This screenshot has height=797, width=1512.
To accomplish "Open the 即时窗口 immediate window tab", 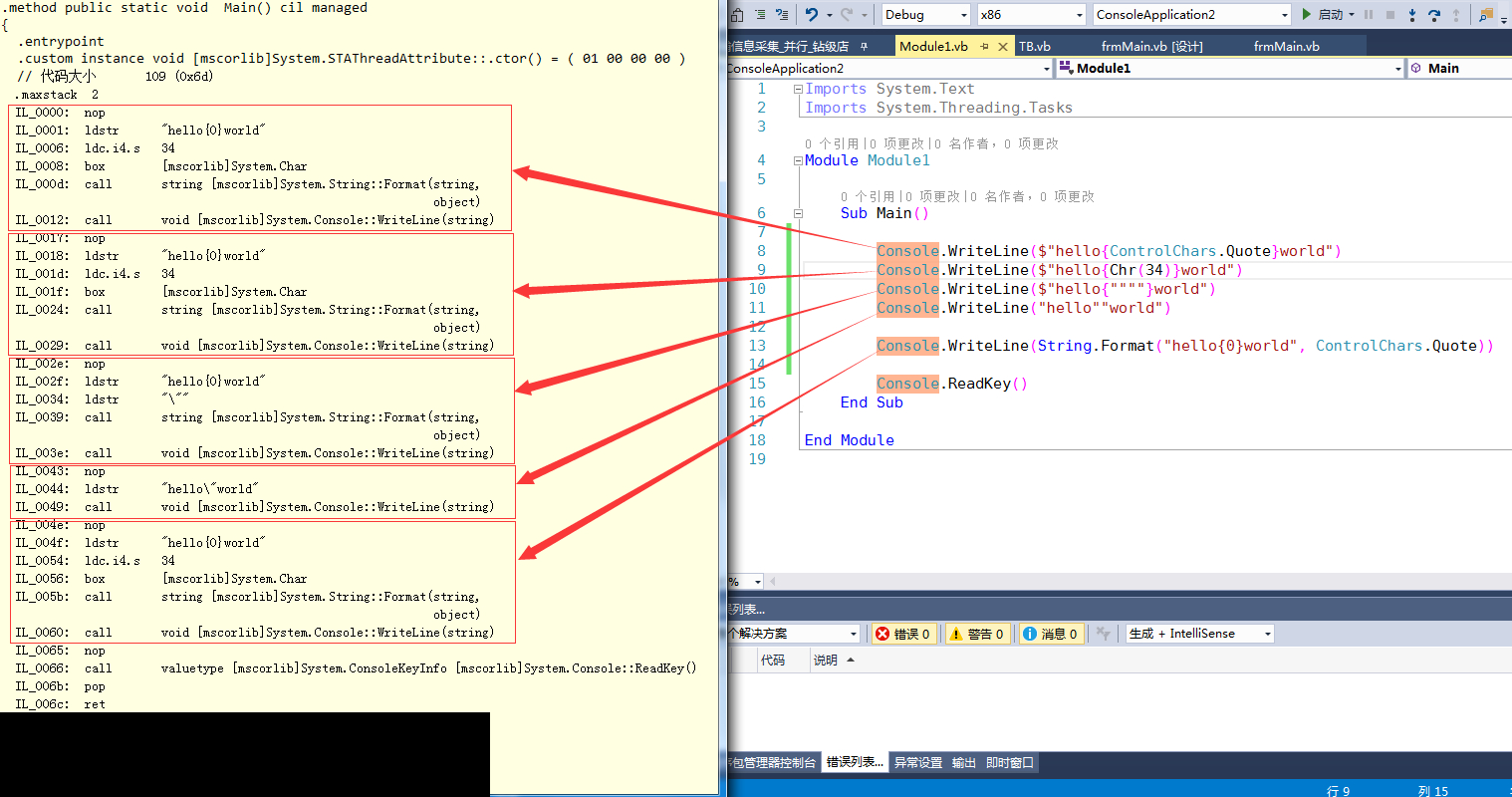I will pos(1010,763).
